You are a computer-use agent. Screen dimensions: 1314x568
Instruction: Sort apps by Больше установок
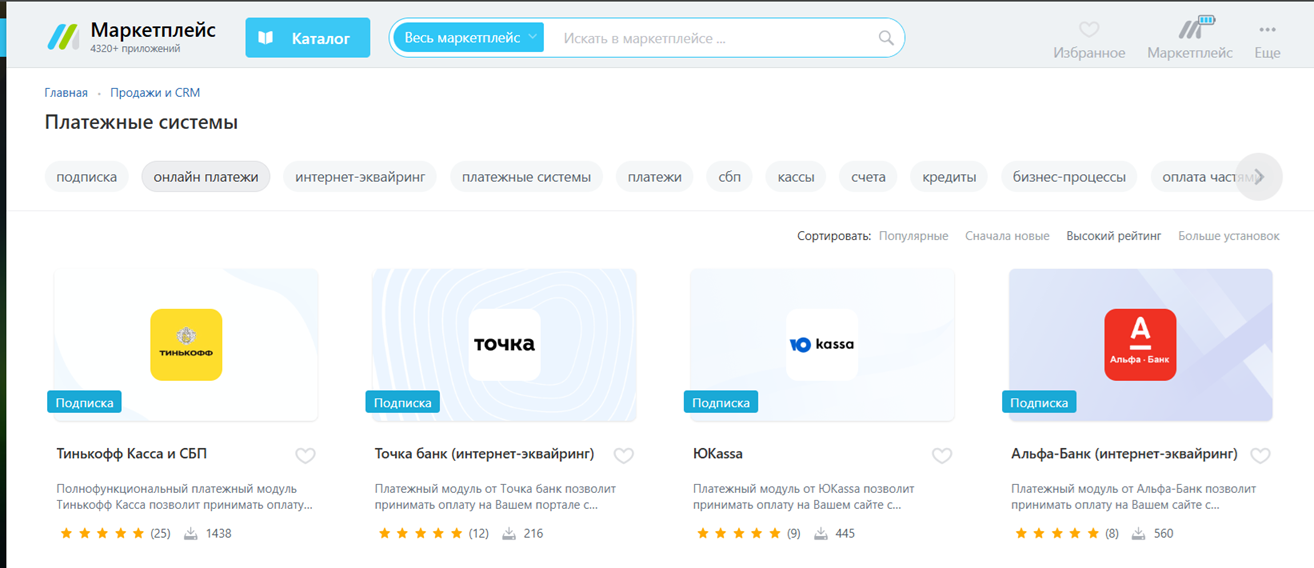1228,236
